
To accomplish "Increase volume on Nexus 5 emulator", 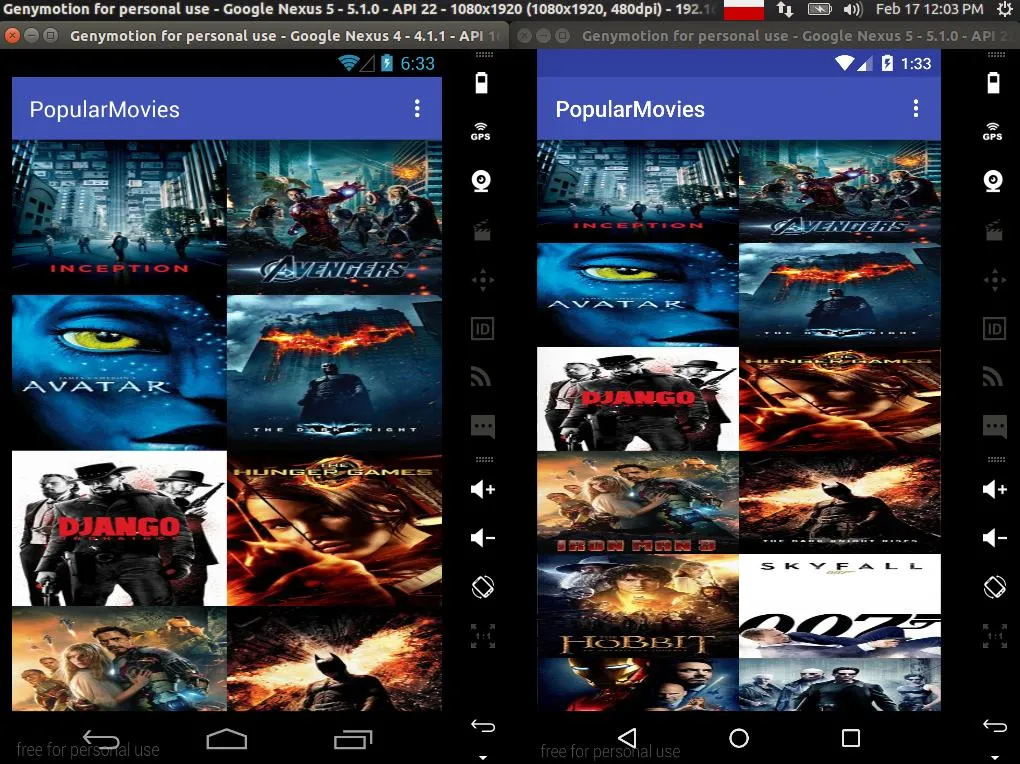I will [x=995, y=489].
